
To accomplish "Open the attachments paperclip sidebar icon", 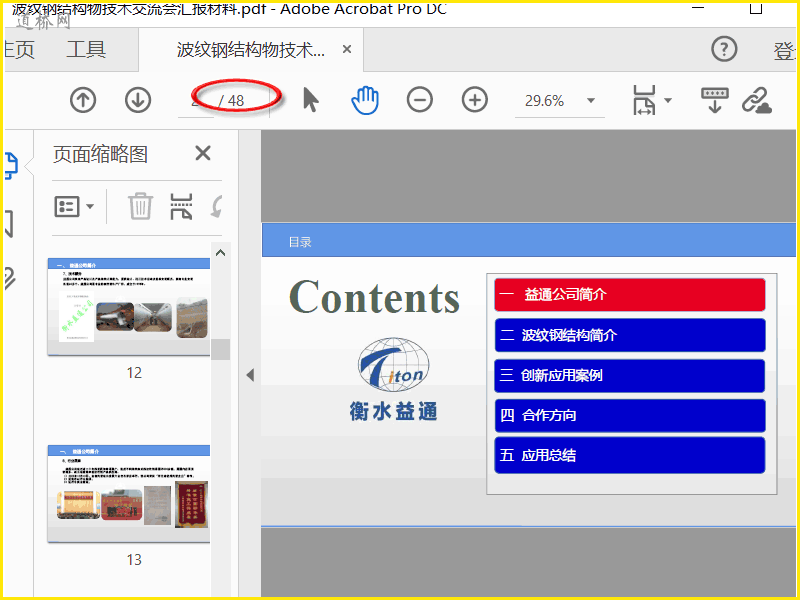I will point(10,279).
